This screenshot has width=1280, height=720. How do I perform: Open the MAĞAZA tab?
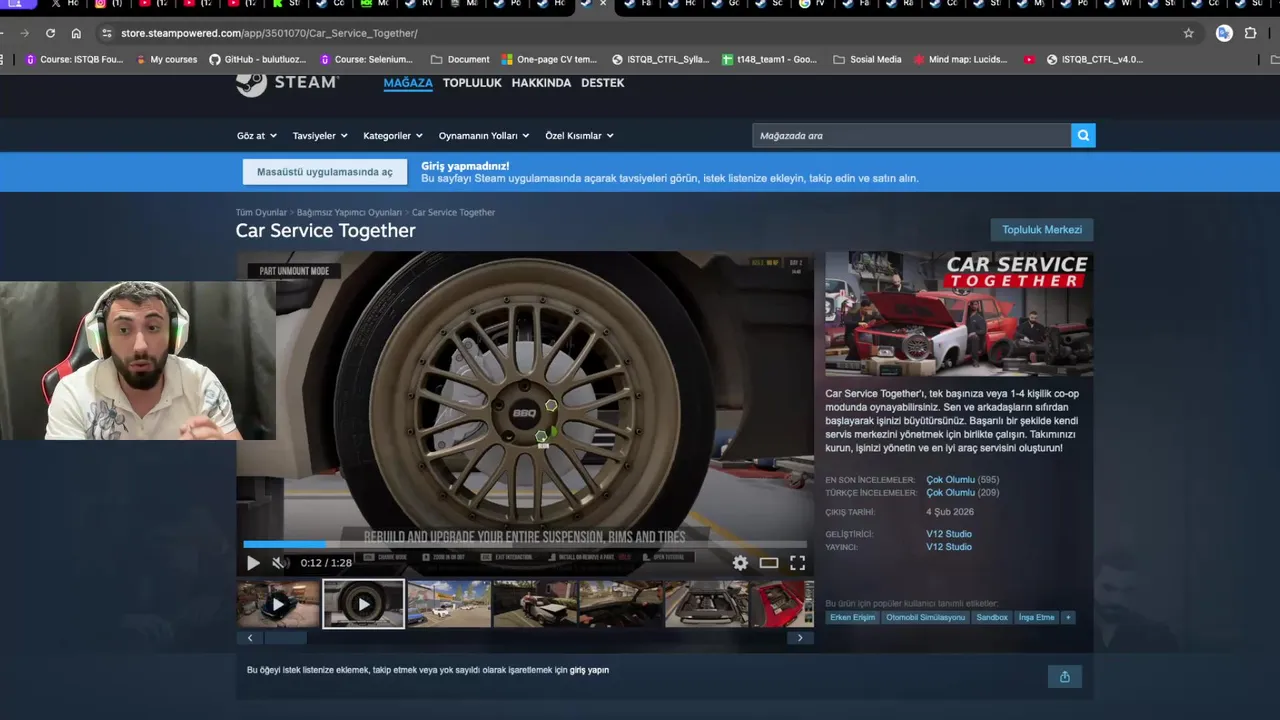pyautogui.click(x=408, y=83)
